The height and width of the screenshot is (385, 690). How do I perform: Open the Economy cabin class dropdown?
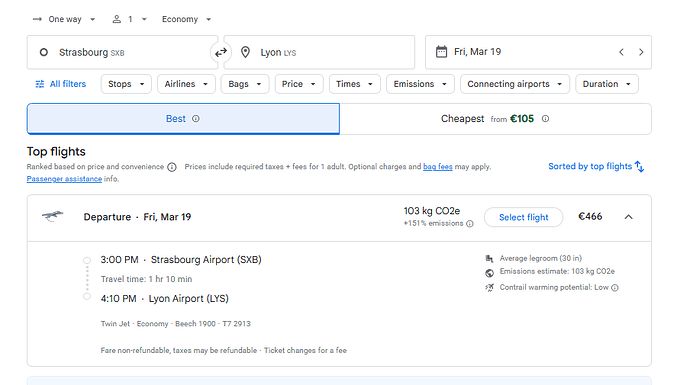[187, 19]
